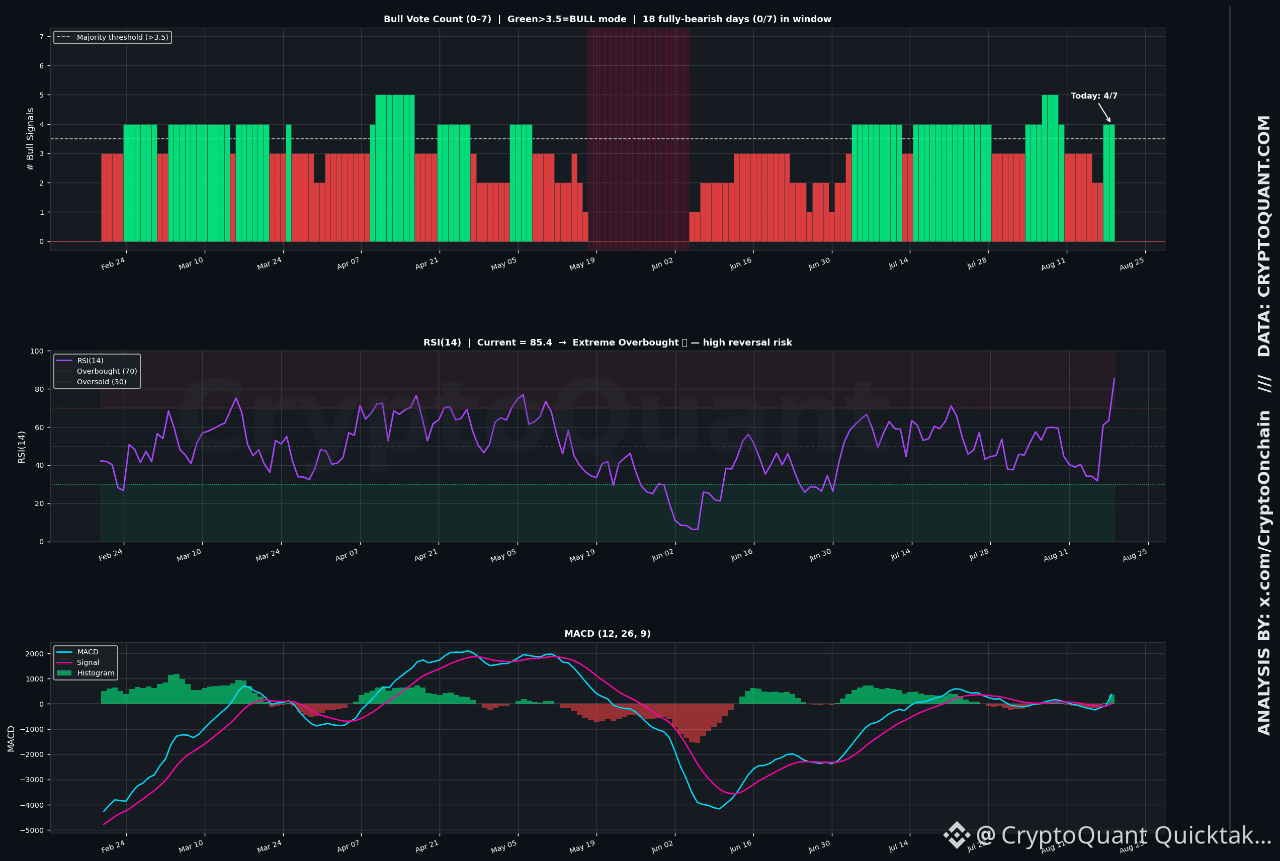Click the 'MACD (12, 26, 9)' chart title
Viewport: 1280px width, 861px height.
click(607, 634)
